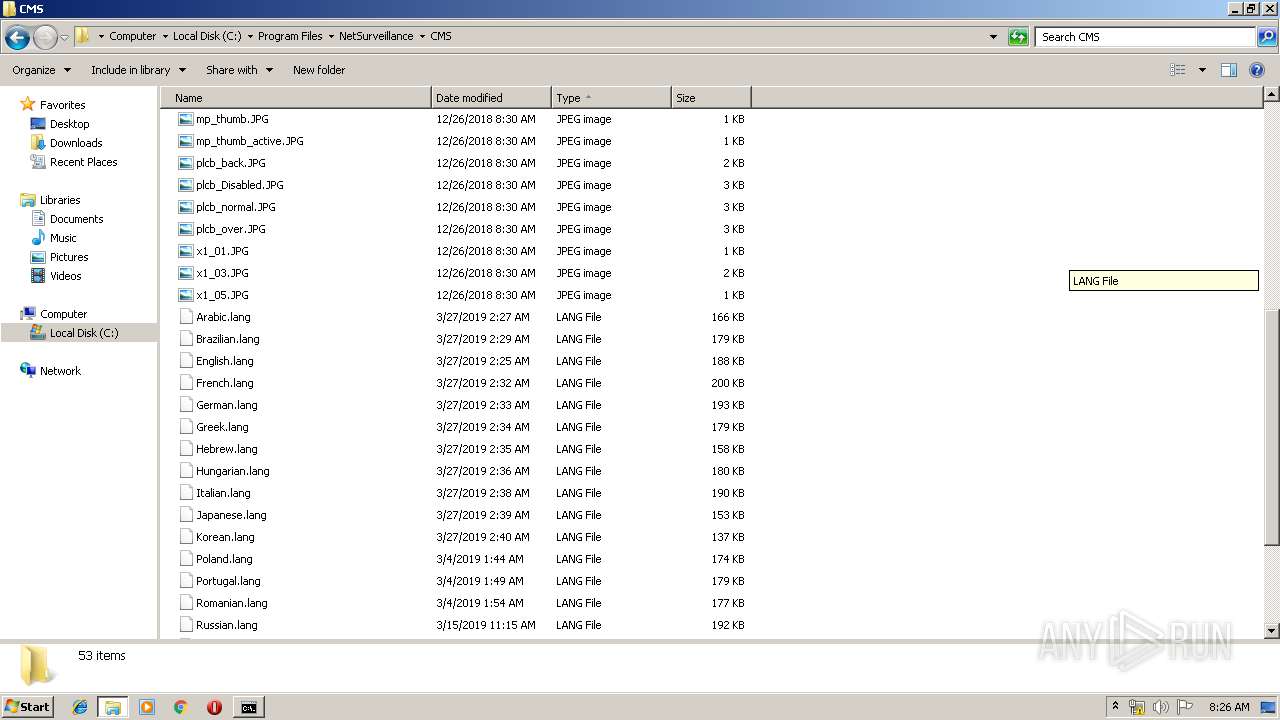The height and width of the screenshot is (720, 1280).
Task: Select the French.lang file
Action: tap(225, 383)
